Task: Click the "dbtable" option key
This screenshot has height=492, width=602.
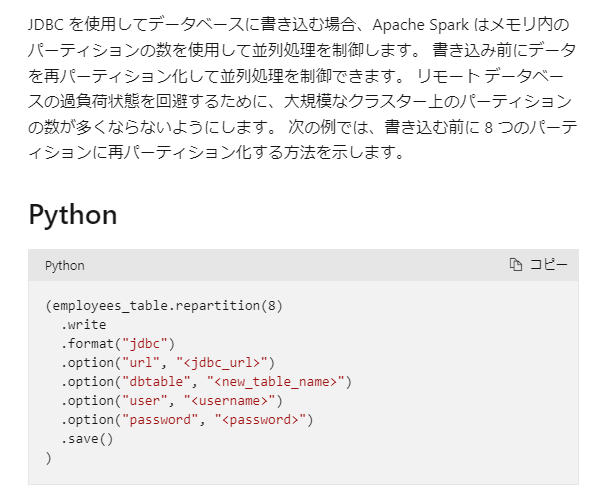Action: pos(156,382)
